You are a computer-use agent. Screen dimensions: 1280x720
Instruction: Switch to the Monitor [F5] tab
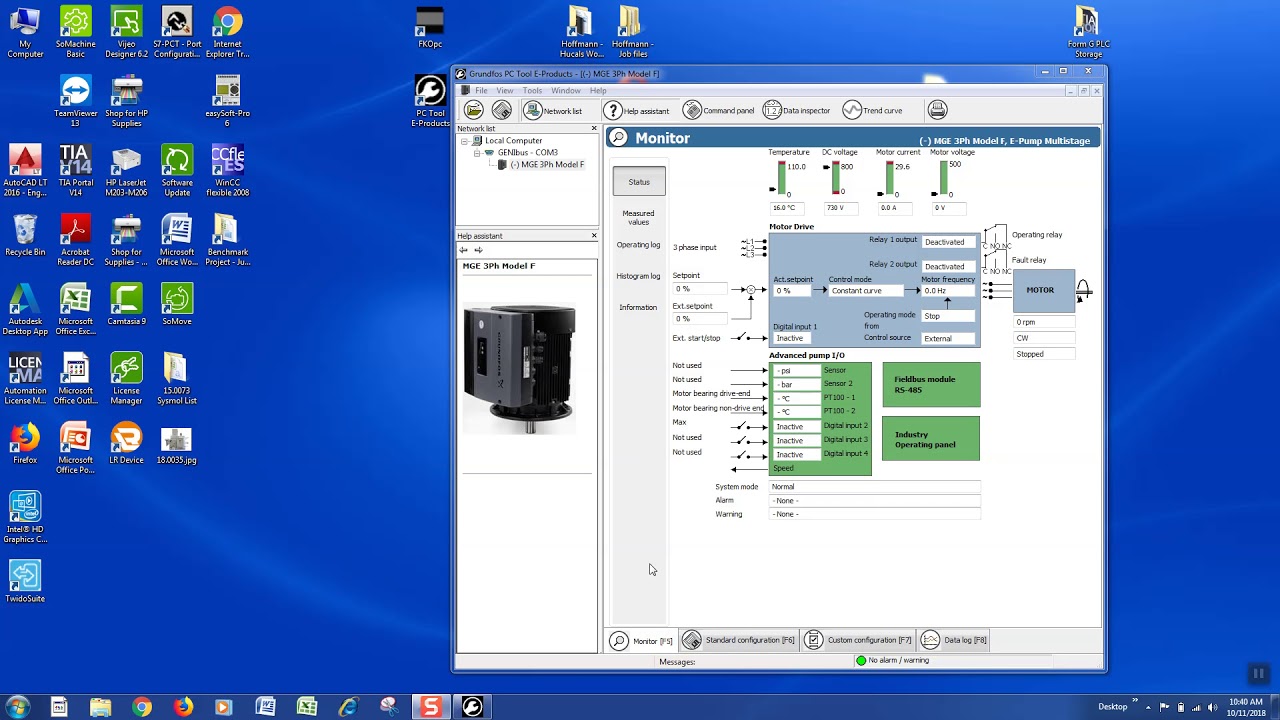pyautogui.click(x=642, y=641)
